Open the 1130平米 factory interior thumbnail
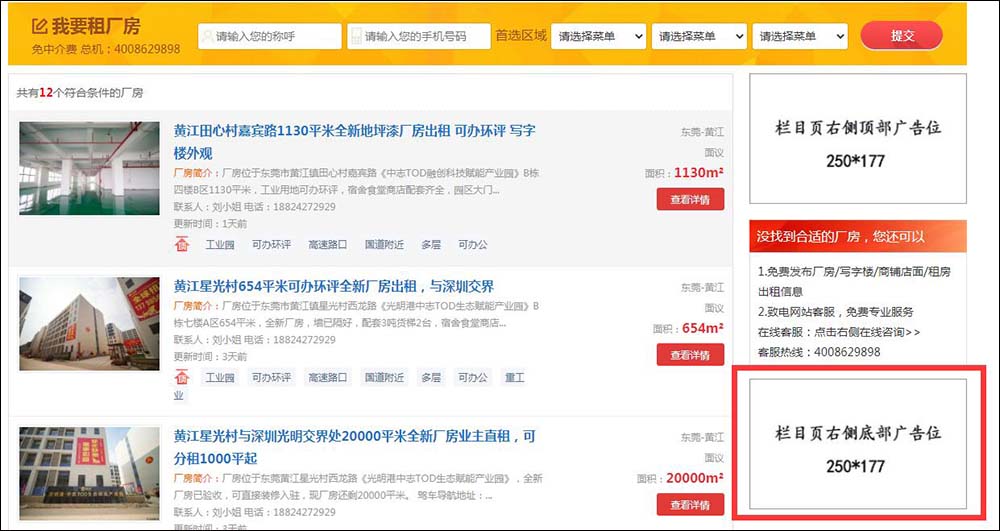Screen dimensions: 1000x531 click(x=89, y=168)
